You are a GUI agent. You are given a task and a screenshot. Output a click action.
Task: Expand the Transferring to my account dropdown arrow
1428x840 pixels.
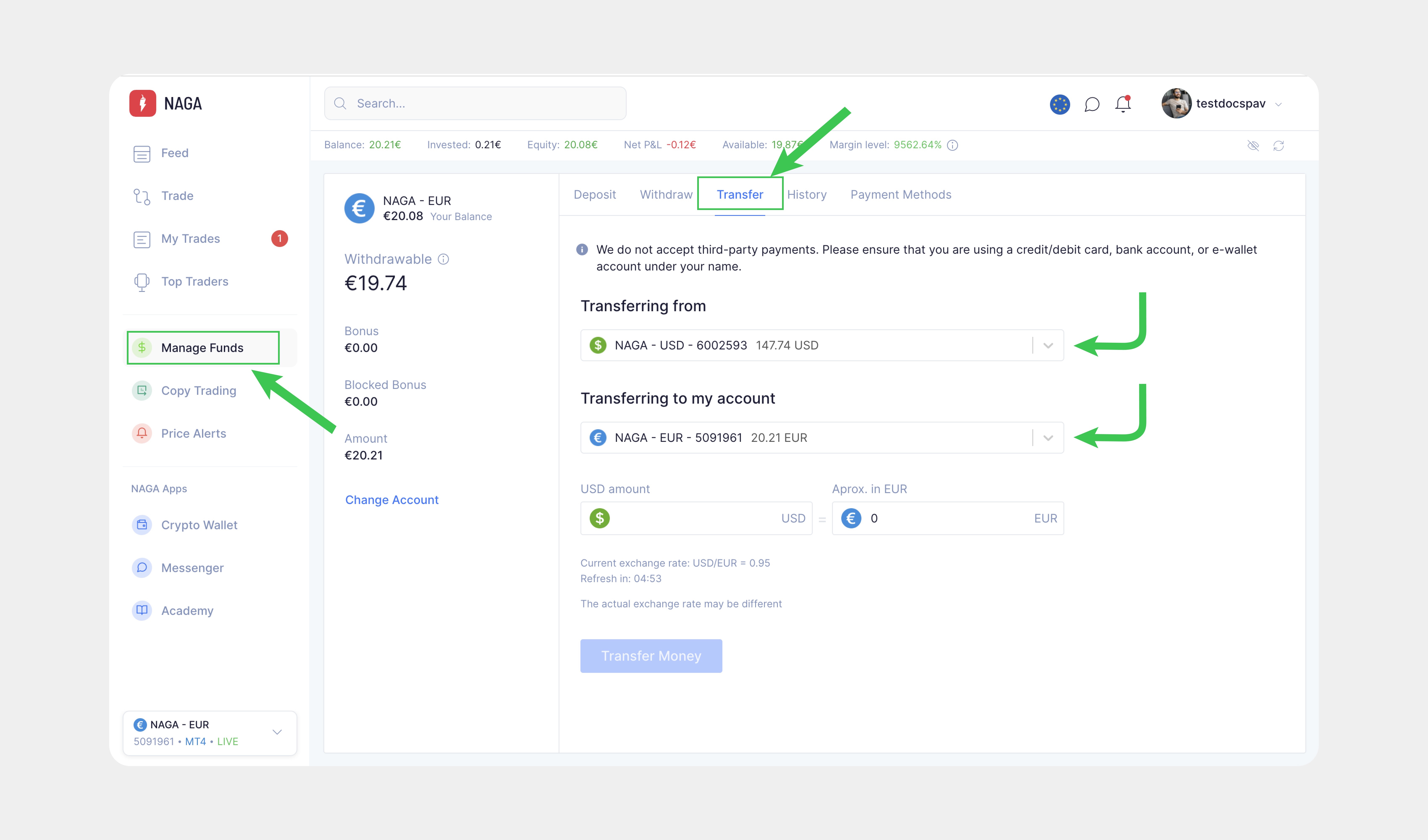(x=1048, y=438)
